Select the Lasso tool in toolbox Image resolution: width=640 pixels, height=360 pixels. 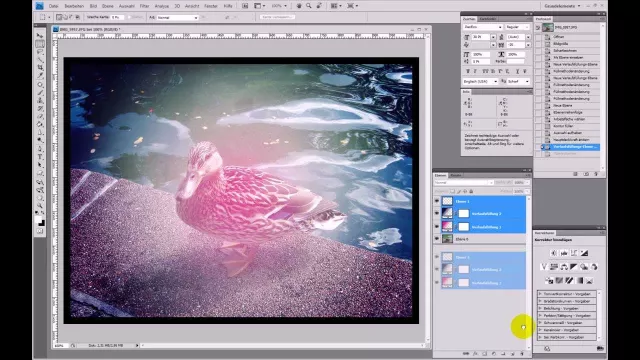40,52
